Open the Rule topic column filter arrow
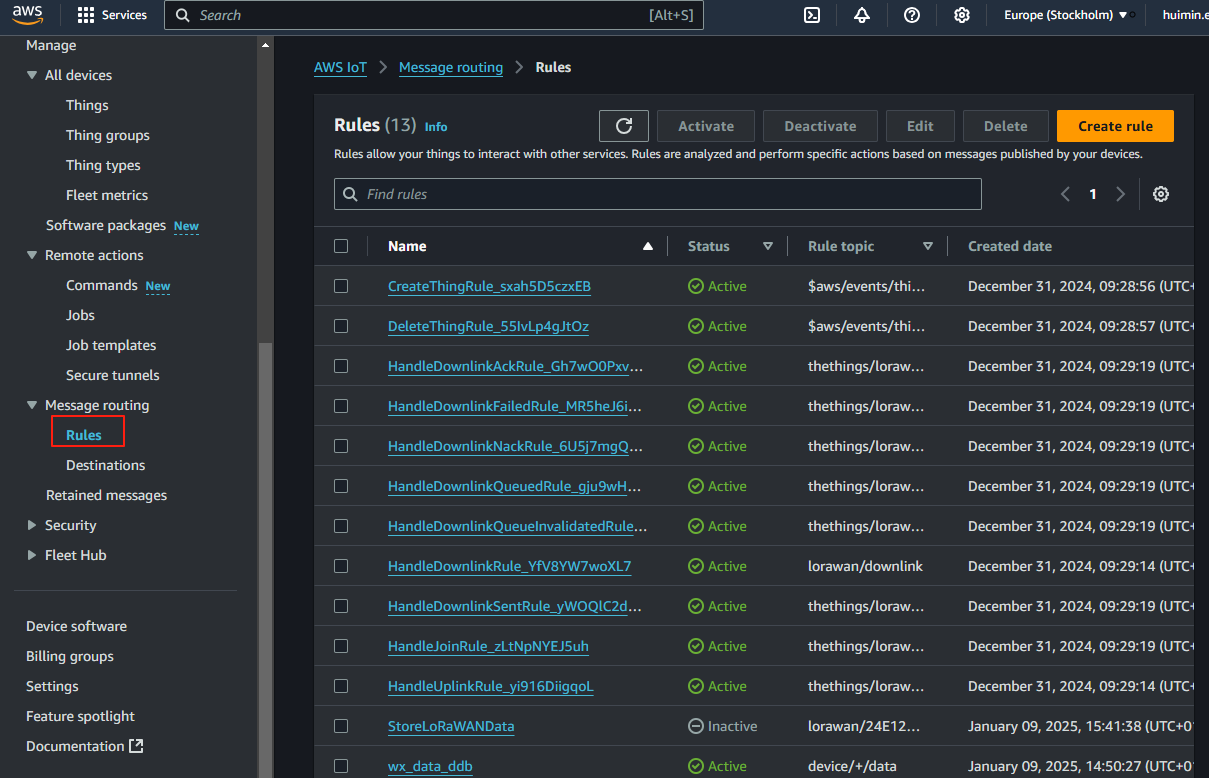The width and height of the screenshot is (1209, 778). [x=928, y=246]
